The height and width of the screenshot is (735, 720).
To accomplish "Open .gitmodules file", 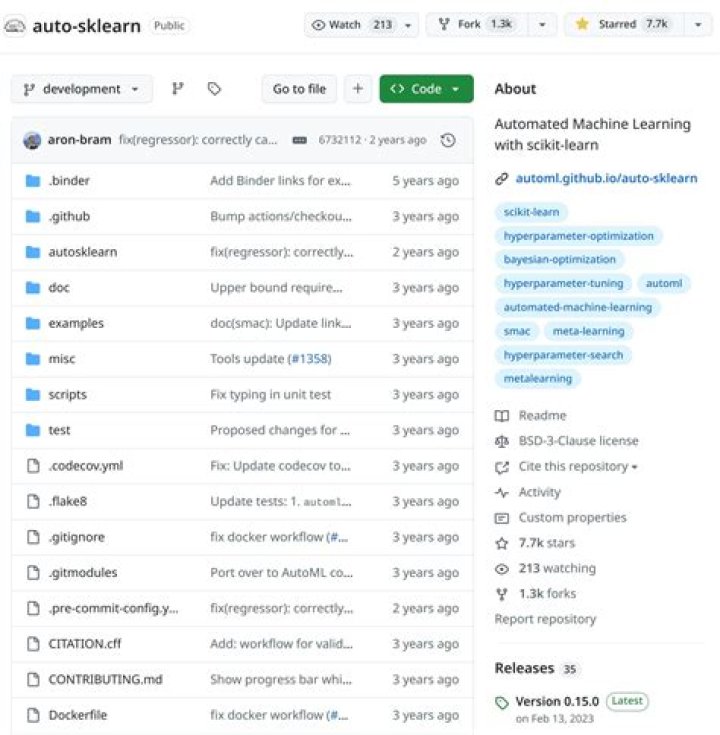I will tap(82, 572).
